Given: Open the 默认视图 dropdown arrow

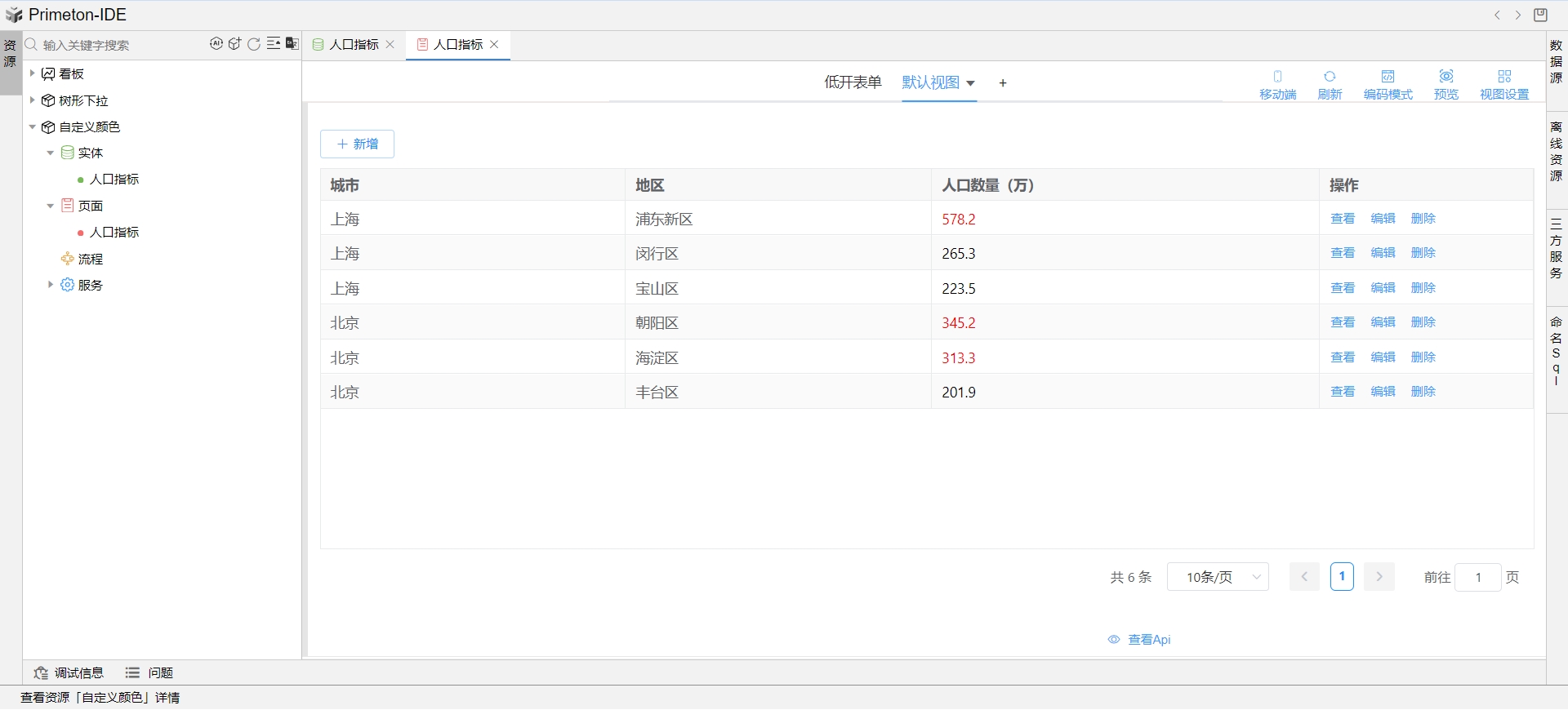Looking at the screenshot, I should 970,83.
